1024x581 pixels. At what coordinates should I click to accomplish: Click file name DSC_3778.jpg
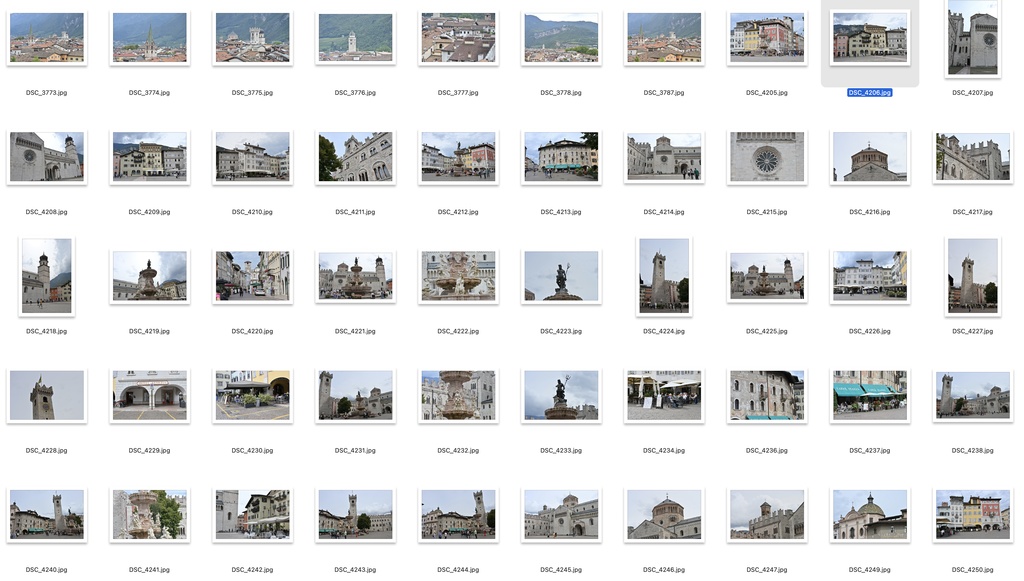click(560, 93)
